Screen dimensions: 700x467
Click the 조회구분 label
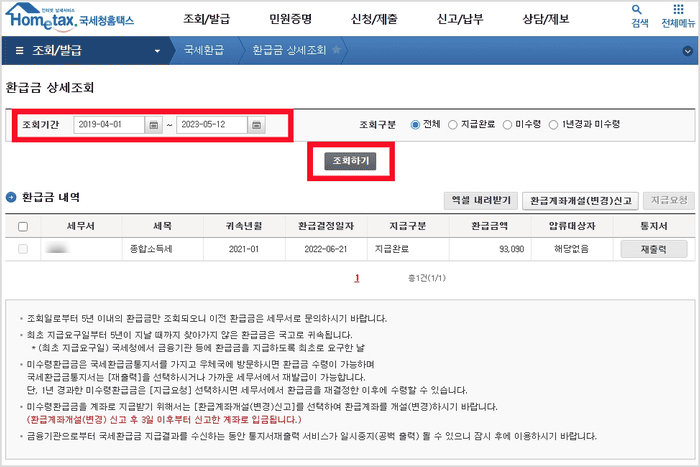tap(378, 125)
